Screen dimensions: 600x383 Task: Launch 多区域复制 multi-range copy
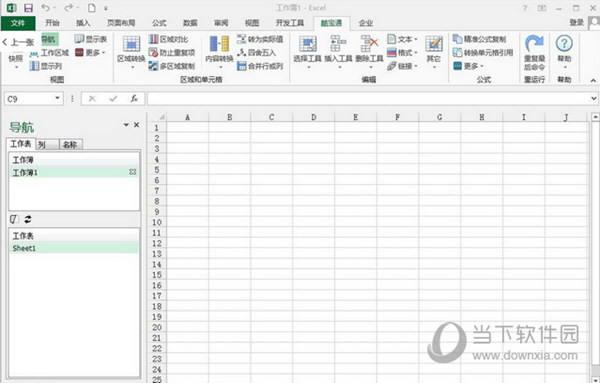(172, 66)
